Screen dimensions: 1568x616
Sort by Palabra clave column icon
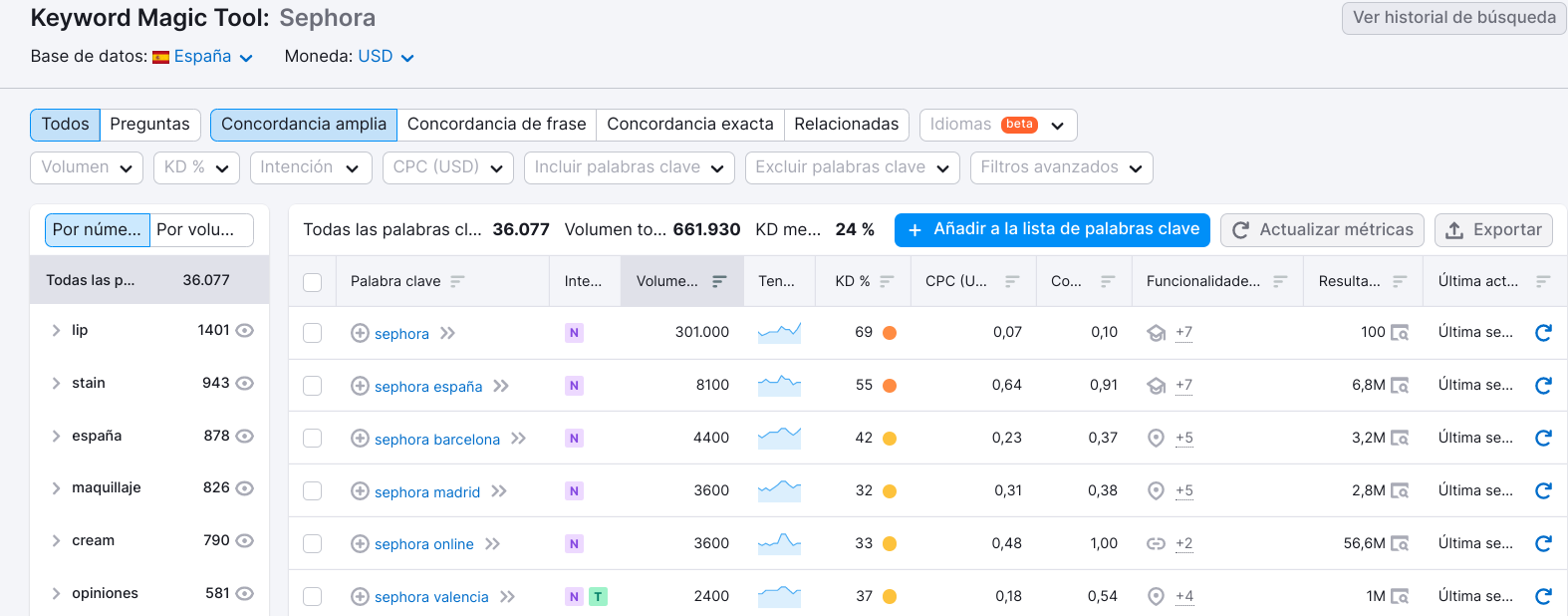[x=457, y=281]
